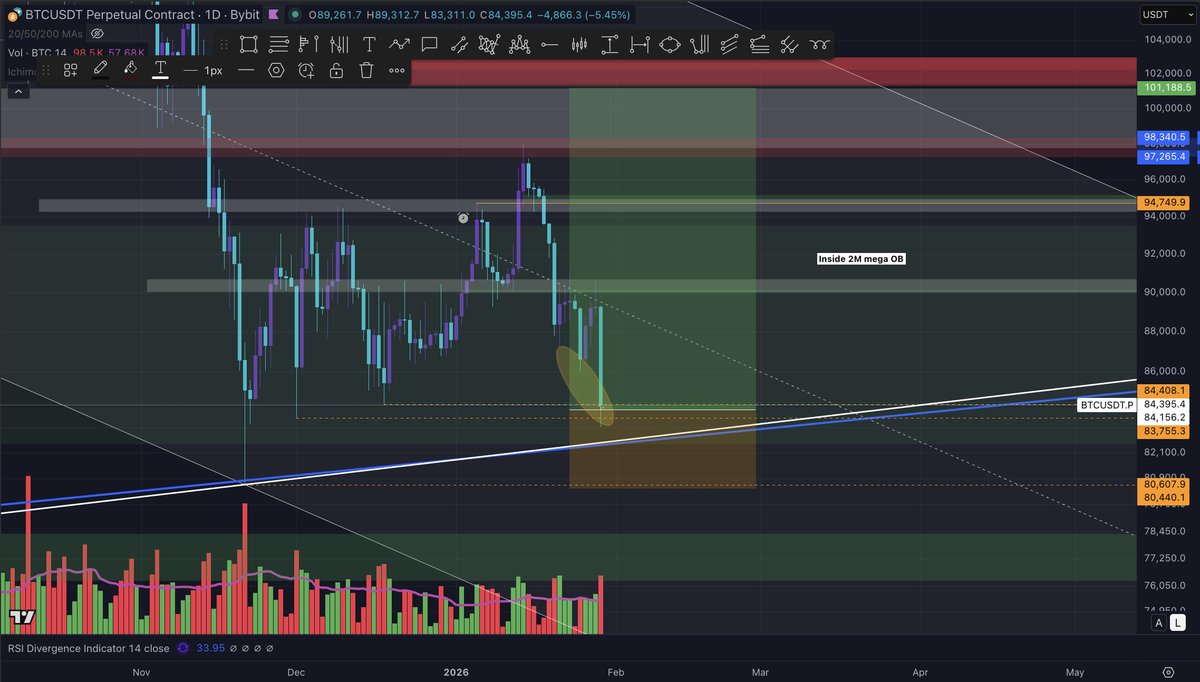Open USDT currency dropdown
The width and height of the screenshot is (1200, 682).
point(1168,14)
